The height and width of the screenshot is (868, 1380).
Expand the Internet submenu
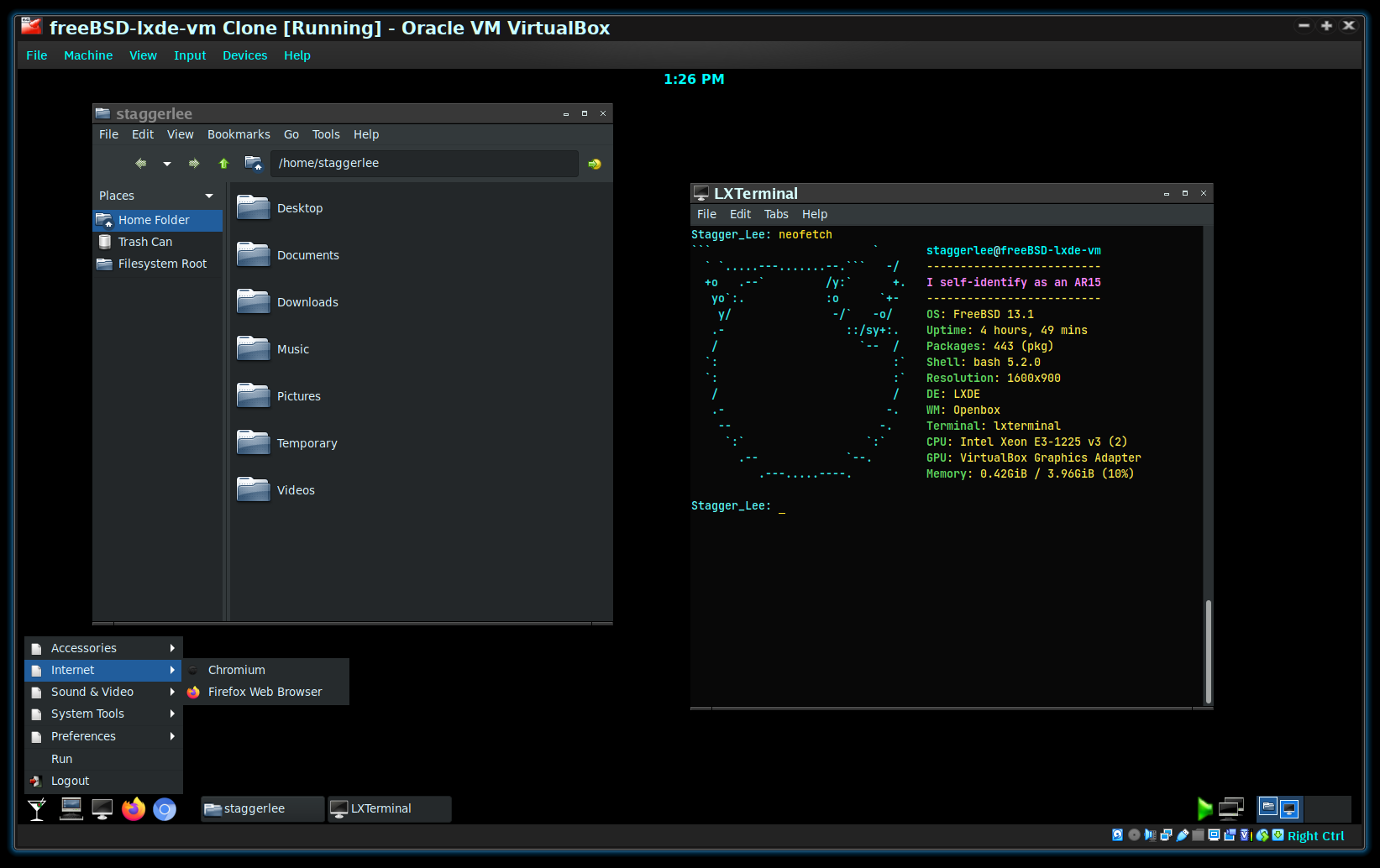coord(104,670)
